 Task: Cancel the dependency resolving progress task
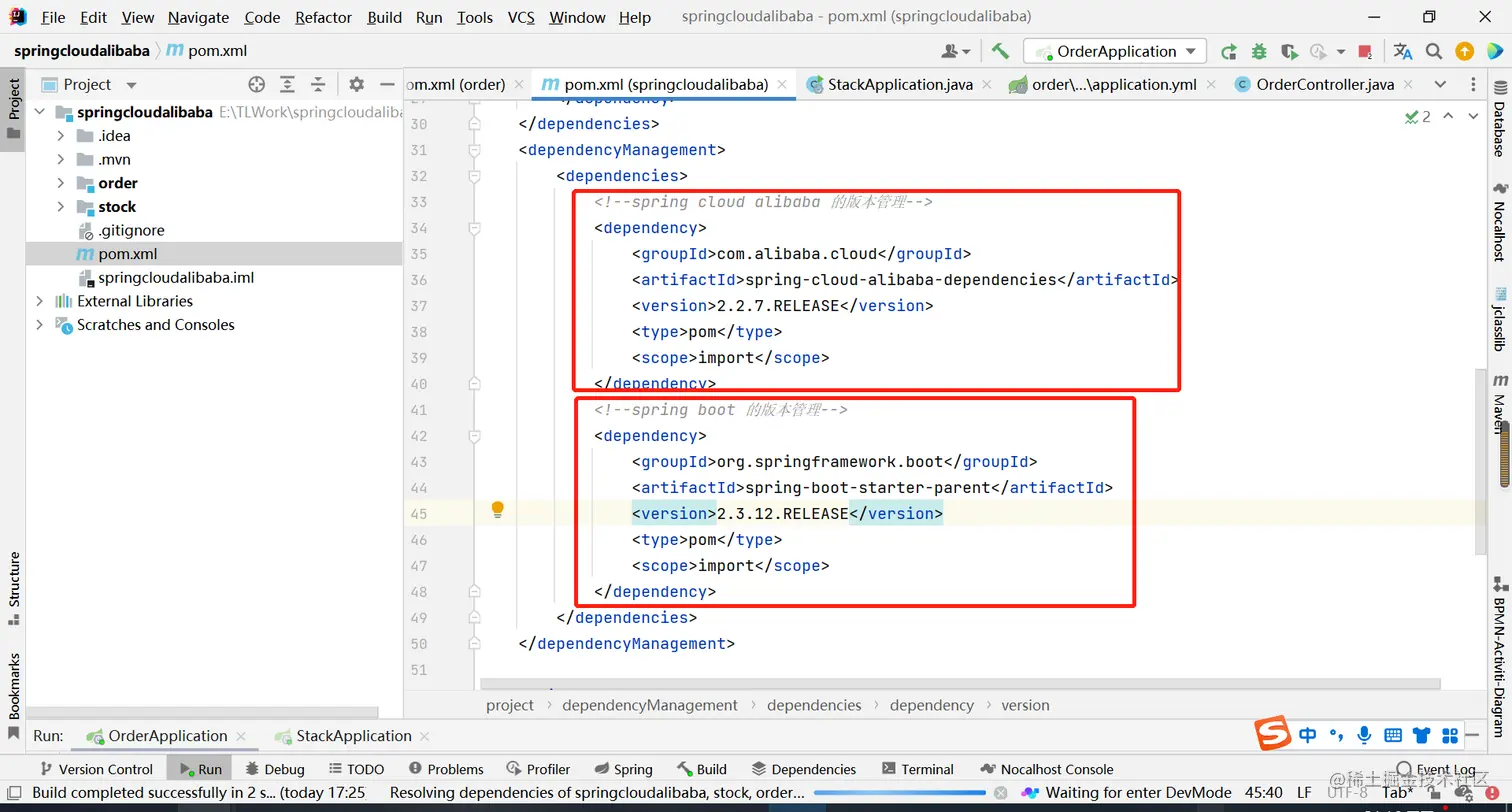click(1000, 793)
